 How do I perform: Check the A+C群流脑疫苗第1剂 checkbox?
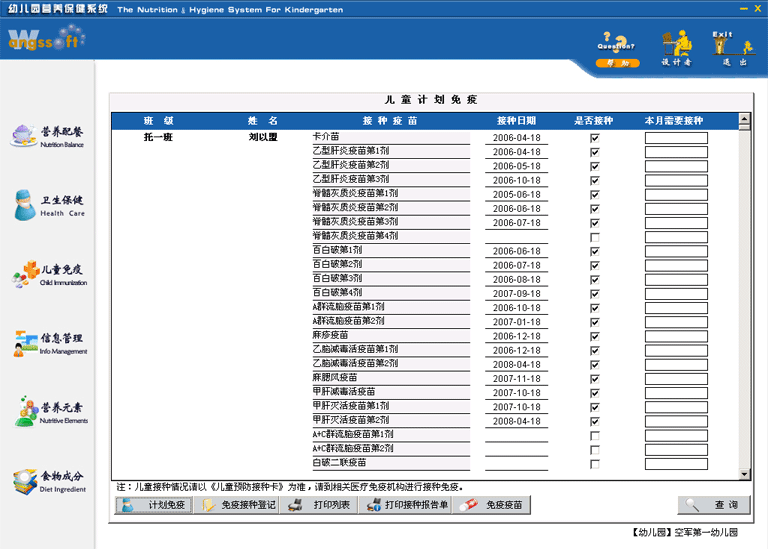pos(595,436)
